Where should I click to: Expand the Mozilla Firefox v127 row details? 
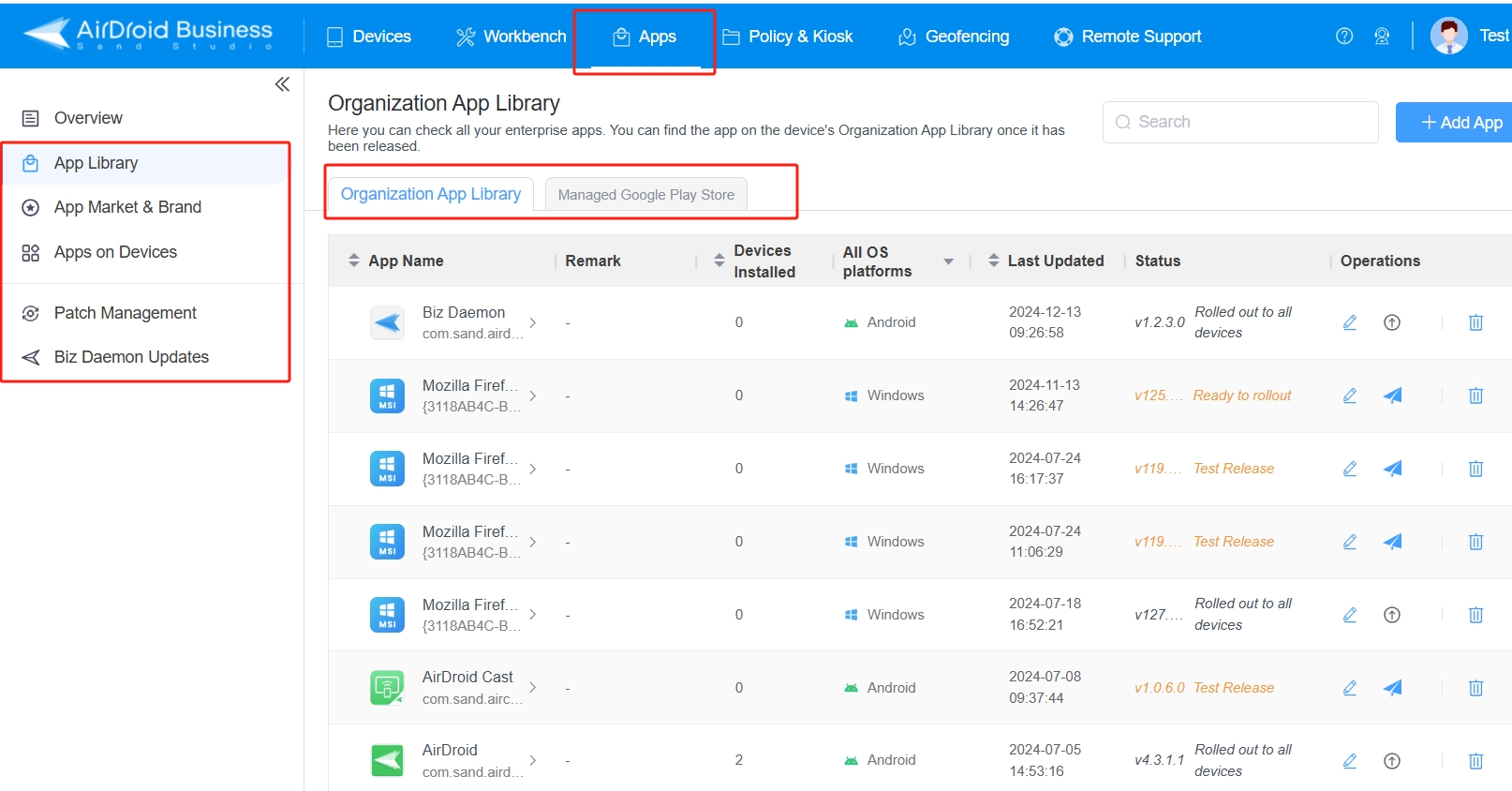[533, 615]
